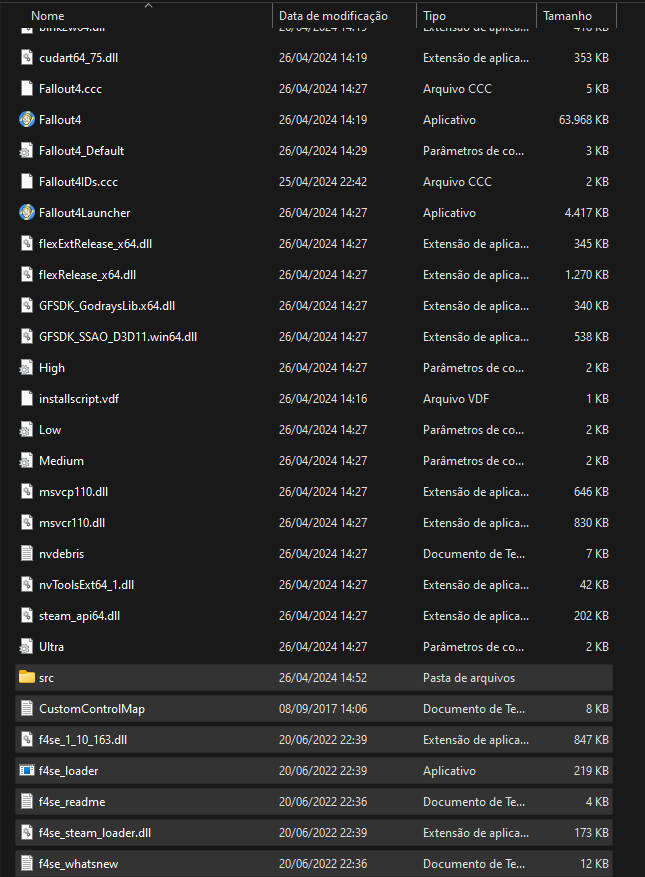This screenshot has height=877, width=645.
Task: Sort files by the Nome column header
Action: [48, 16]
